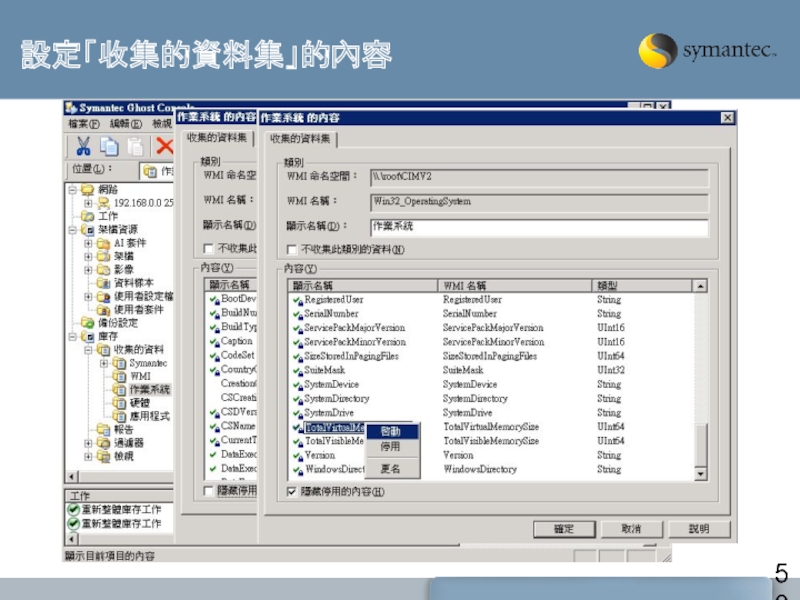This screenshot has height=600, width=800.
Task: Check 不收集此 box in back dialog
Action: (208, 248)
